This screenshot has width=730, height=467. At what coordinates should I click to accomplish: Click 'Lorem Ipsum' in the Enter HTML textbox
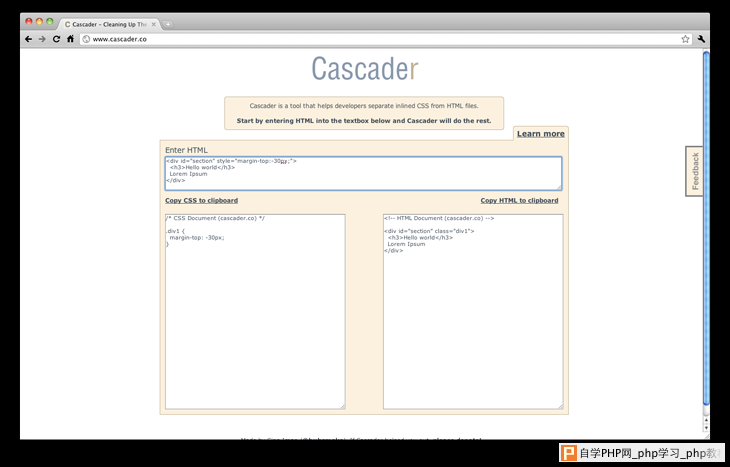pos(188,174)
